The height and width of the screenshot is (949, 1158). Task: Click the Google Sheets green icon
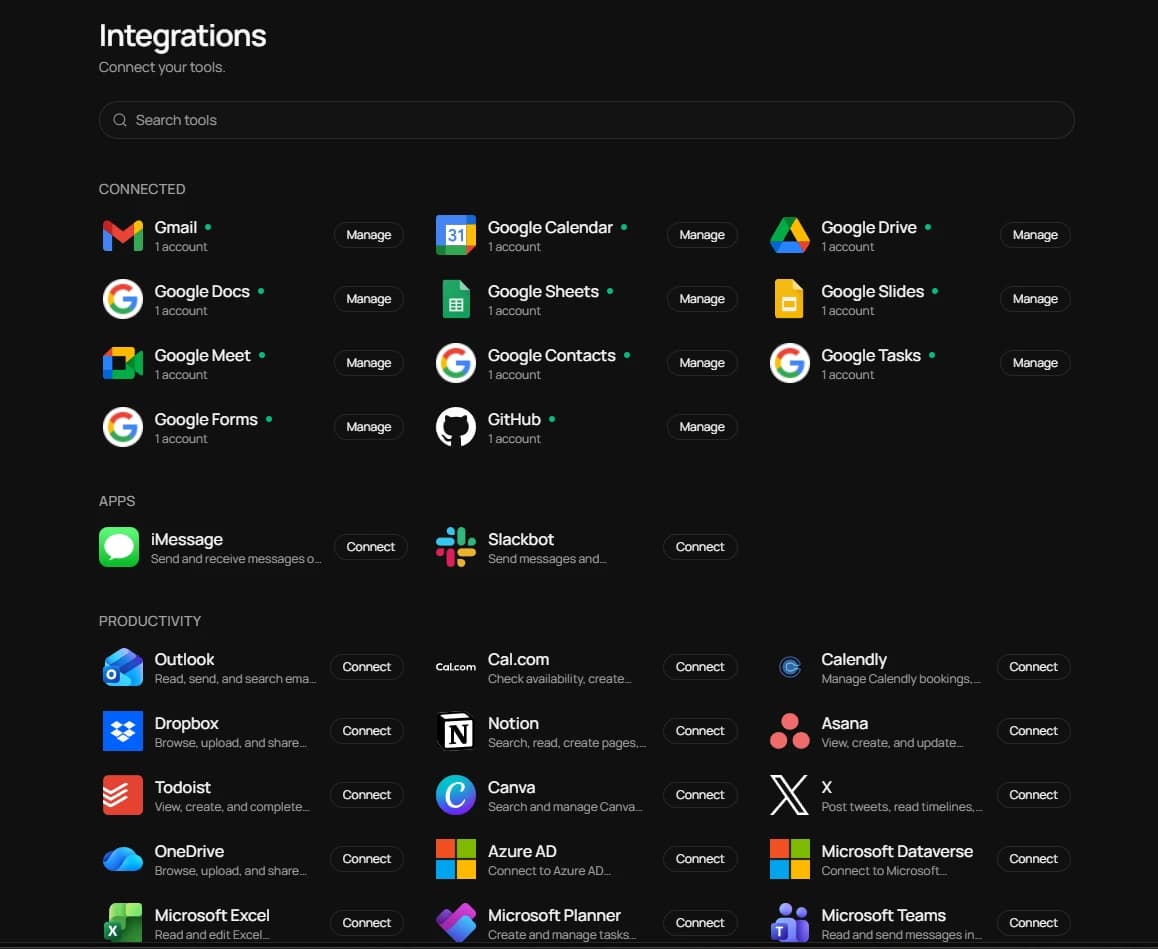pyautogui.click(x=456, y=299)
